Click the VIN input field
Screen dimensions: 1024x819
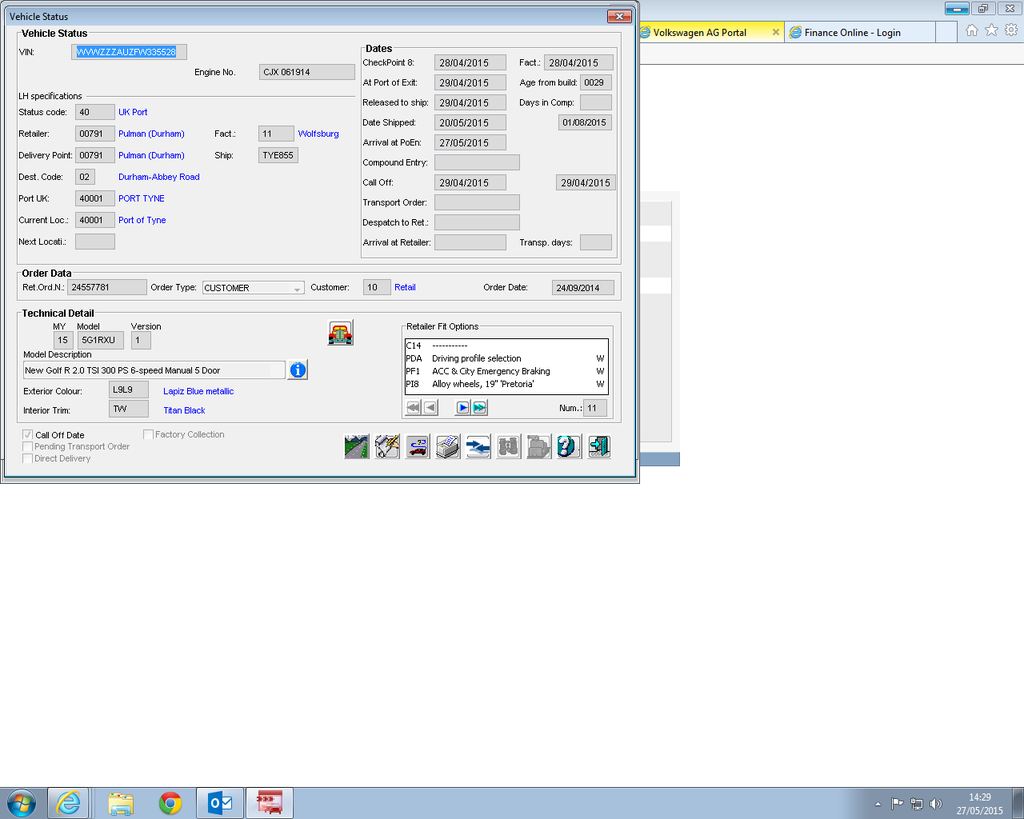click(x=129, y=52)
